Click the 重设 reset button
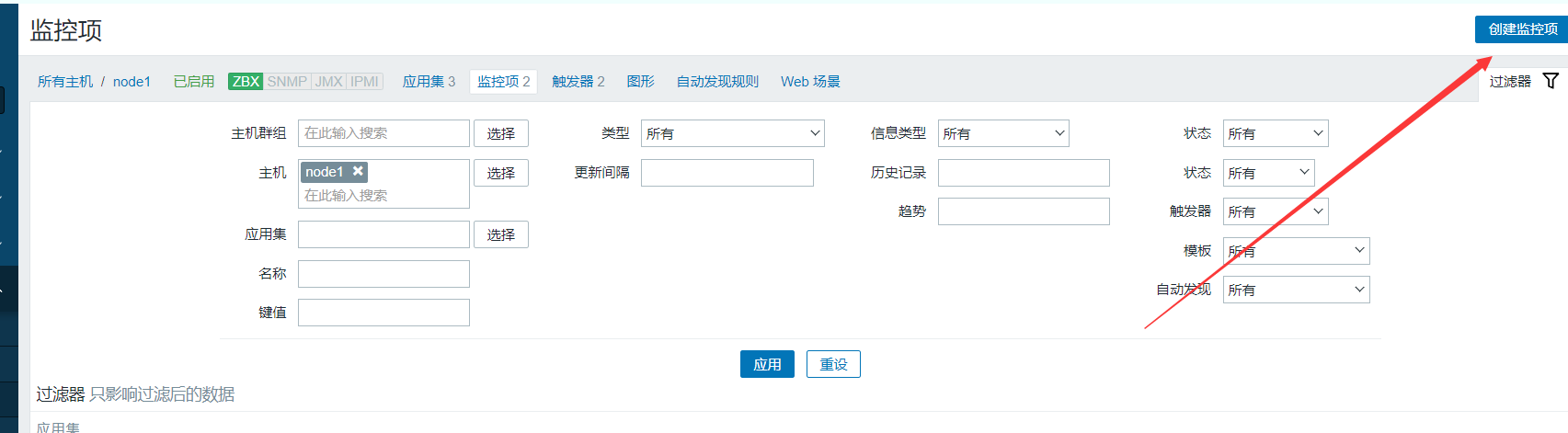The image size is (1568, 433). [x=833, y=364]
